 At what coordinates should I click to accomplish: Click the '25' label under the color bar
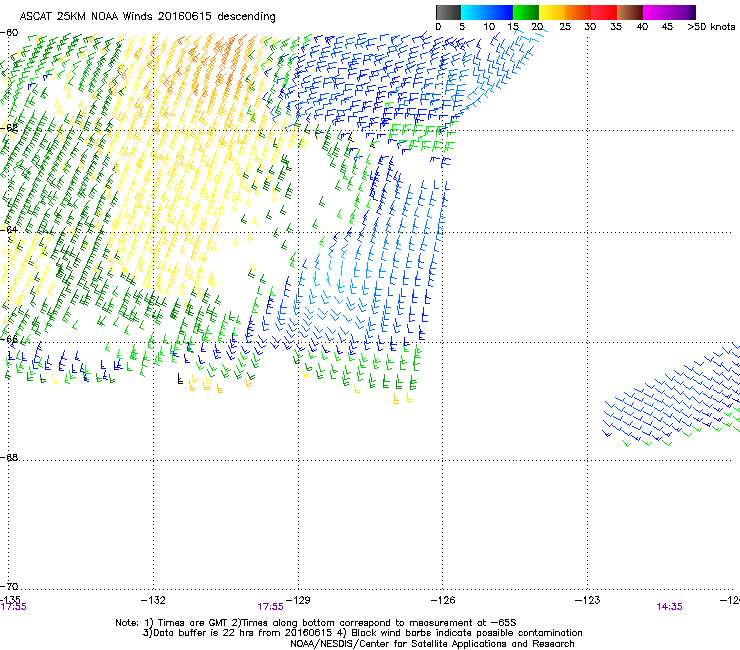(x=565, y=27)
